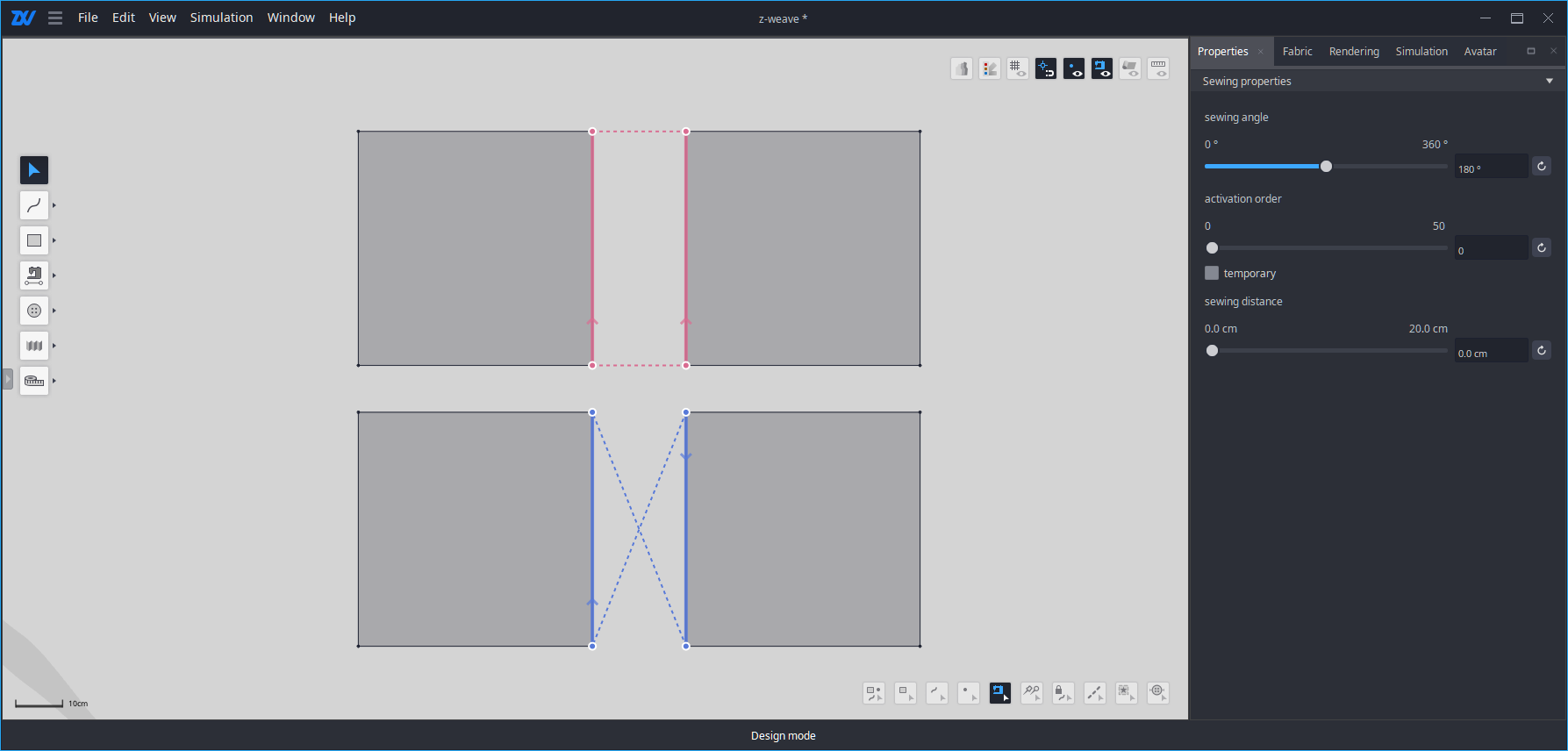Expand the collapsed left side panel

[x=8, y=379]
